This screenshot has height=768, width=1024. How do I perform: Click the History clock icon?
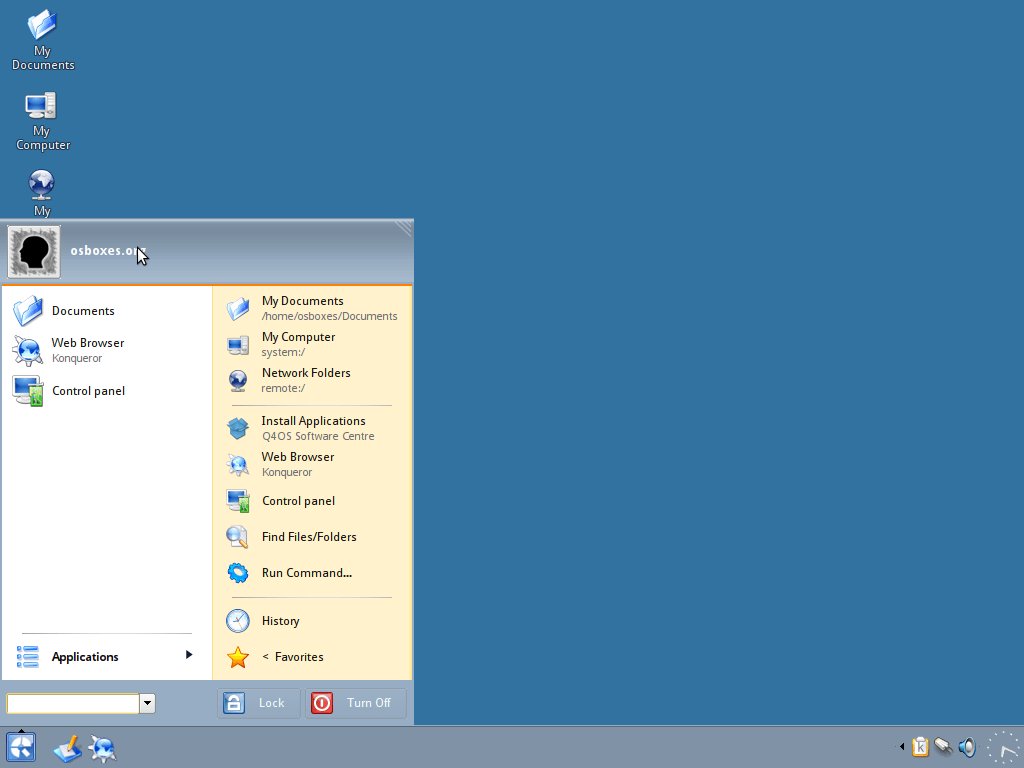(238, 621)
